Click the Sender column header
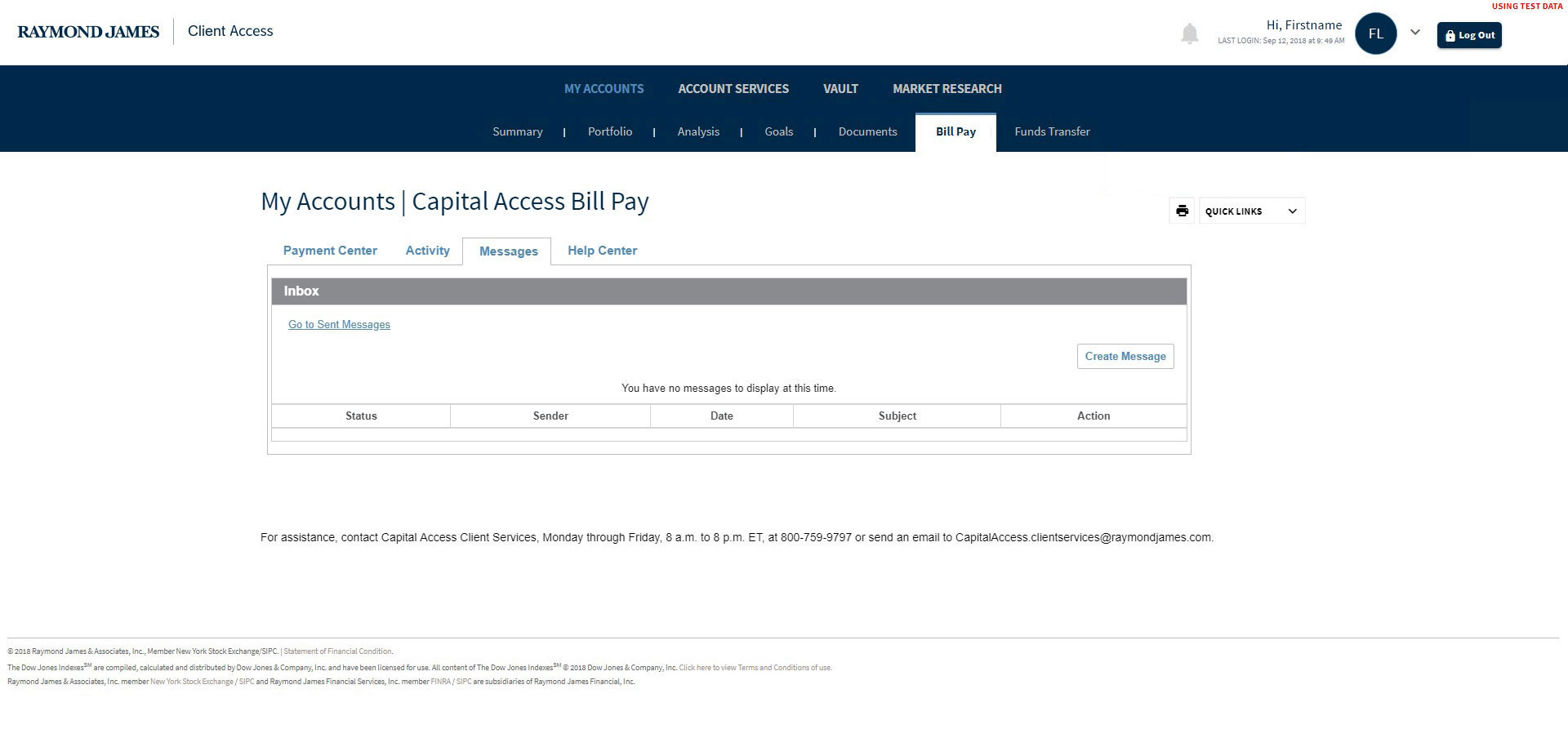 [550, 416]
